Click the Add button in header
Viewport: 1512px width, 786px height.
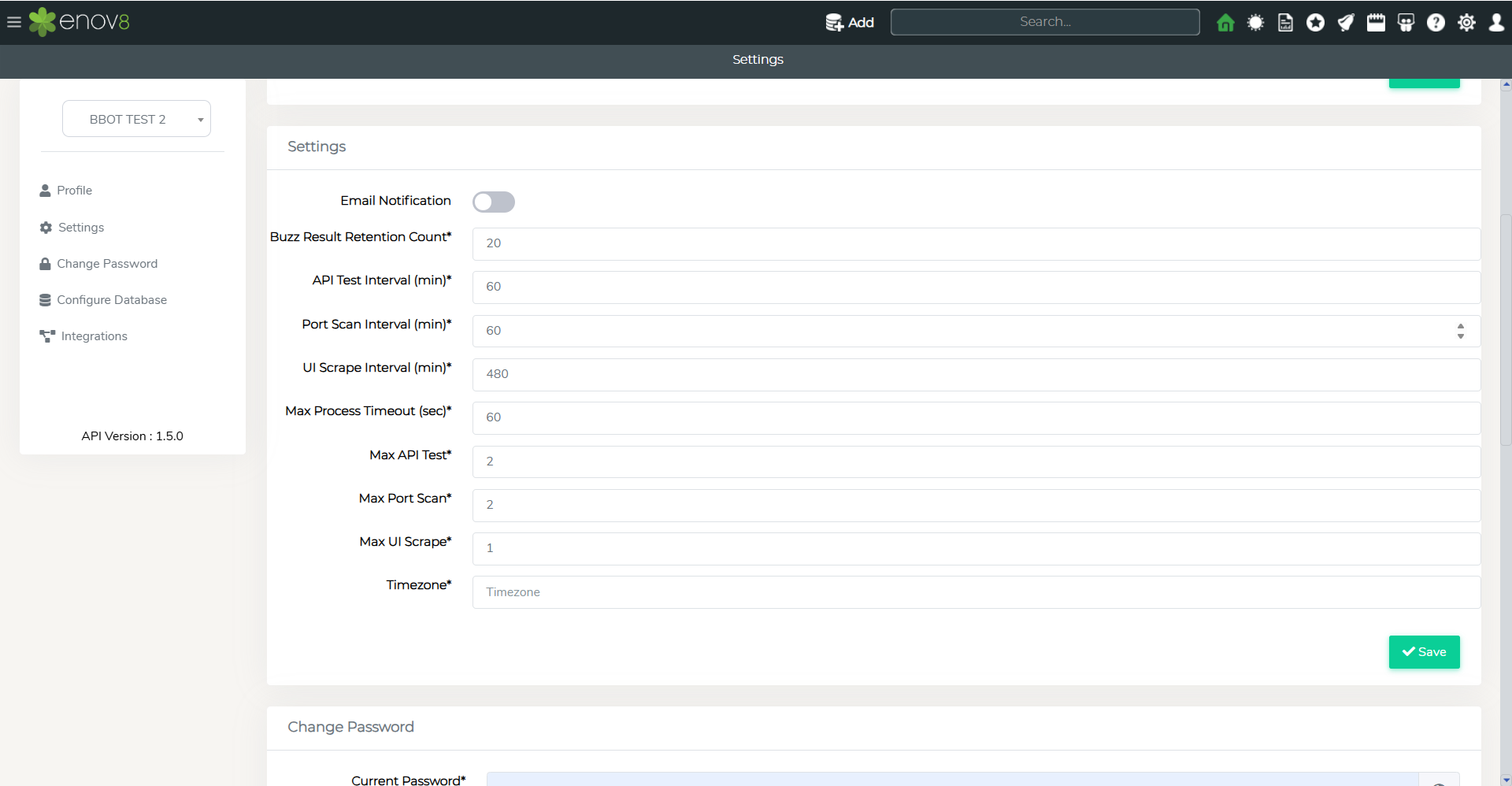[850, 23]
